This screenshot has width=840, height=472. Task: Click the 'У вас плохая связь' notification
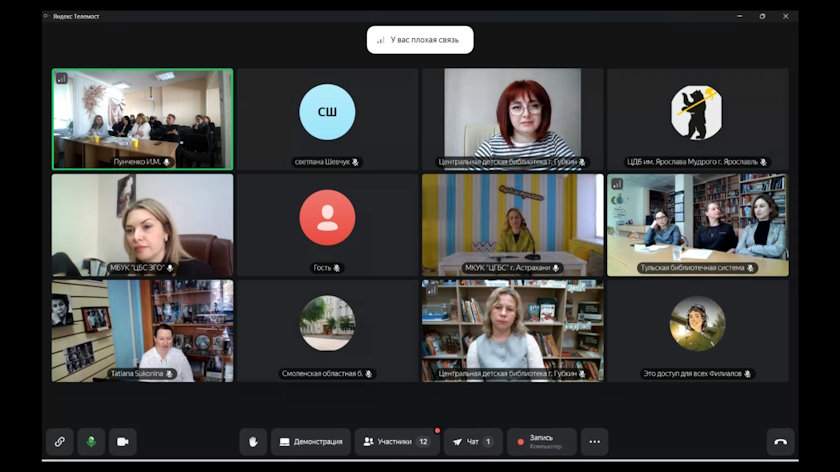pyautogui.click(x=419, y=40)
